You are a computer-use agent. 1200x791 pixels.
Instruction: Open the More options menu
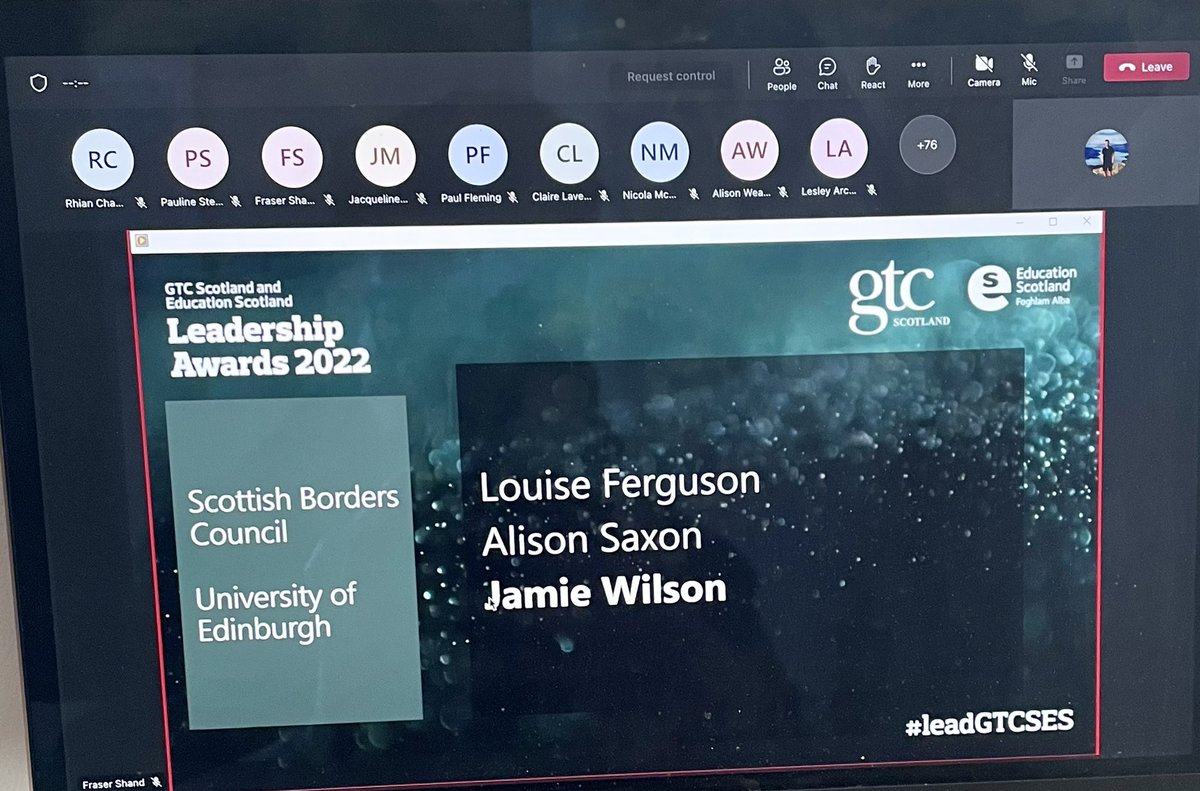918,74
